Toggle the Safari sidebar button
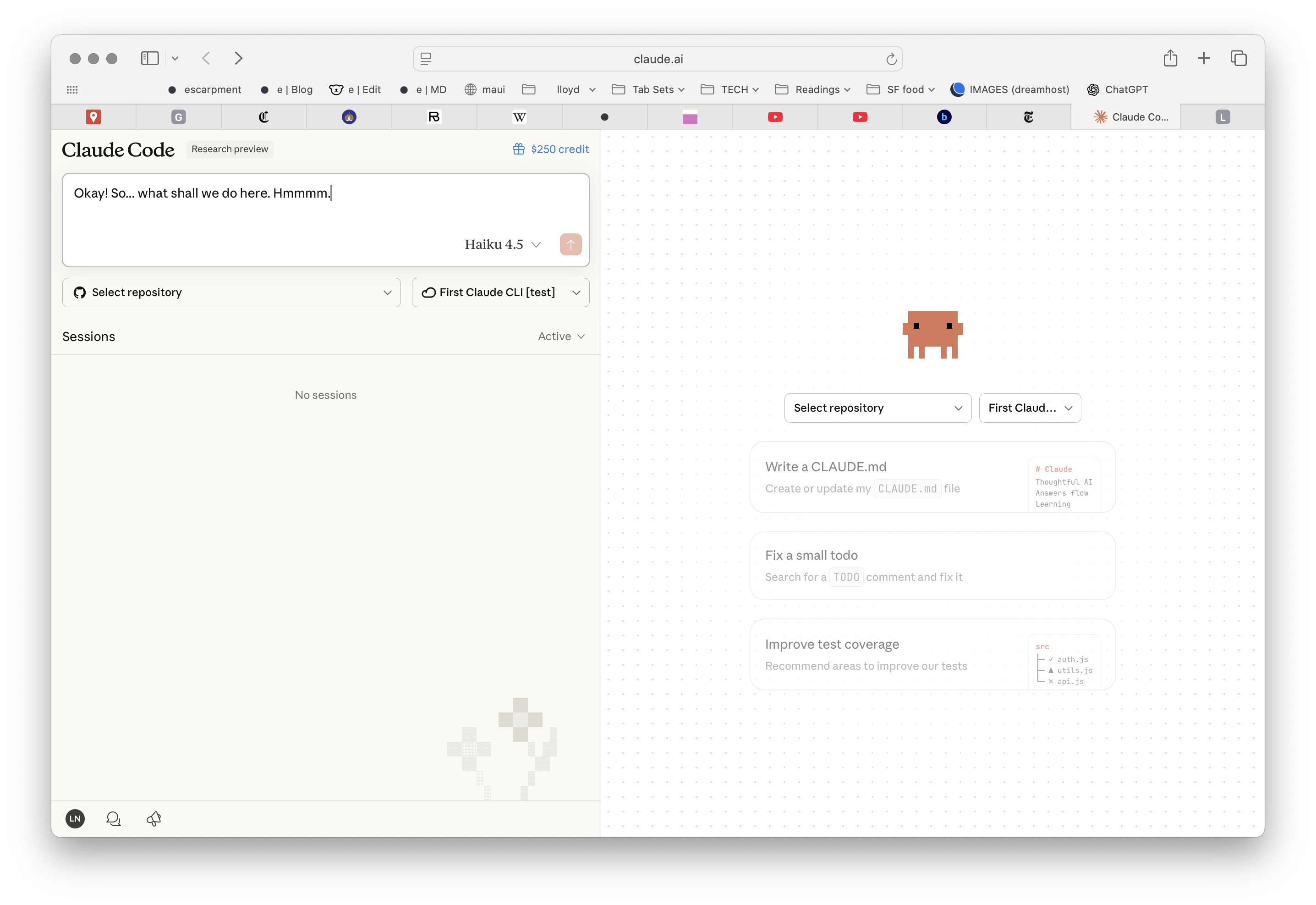Screen dimensions: 1316x905 point(150,58)
